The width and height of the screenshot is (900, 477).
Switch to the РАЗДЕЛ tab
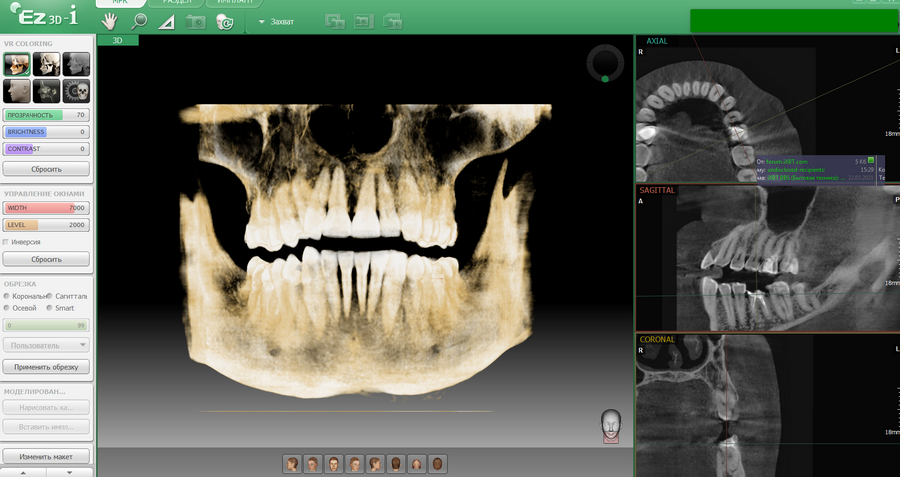pos(176,3)
